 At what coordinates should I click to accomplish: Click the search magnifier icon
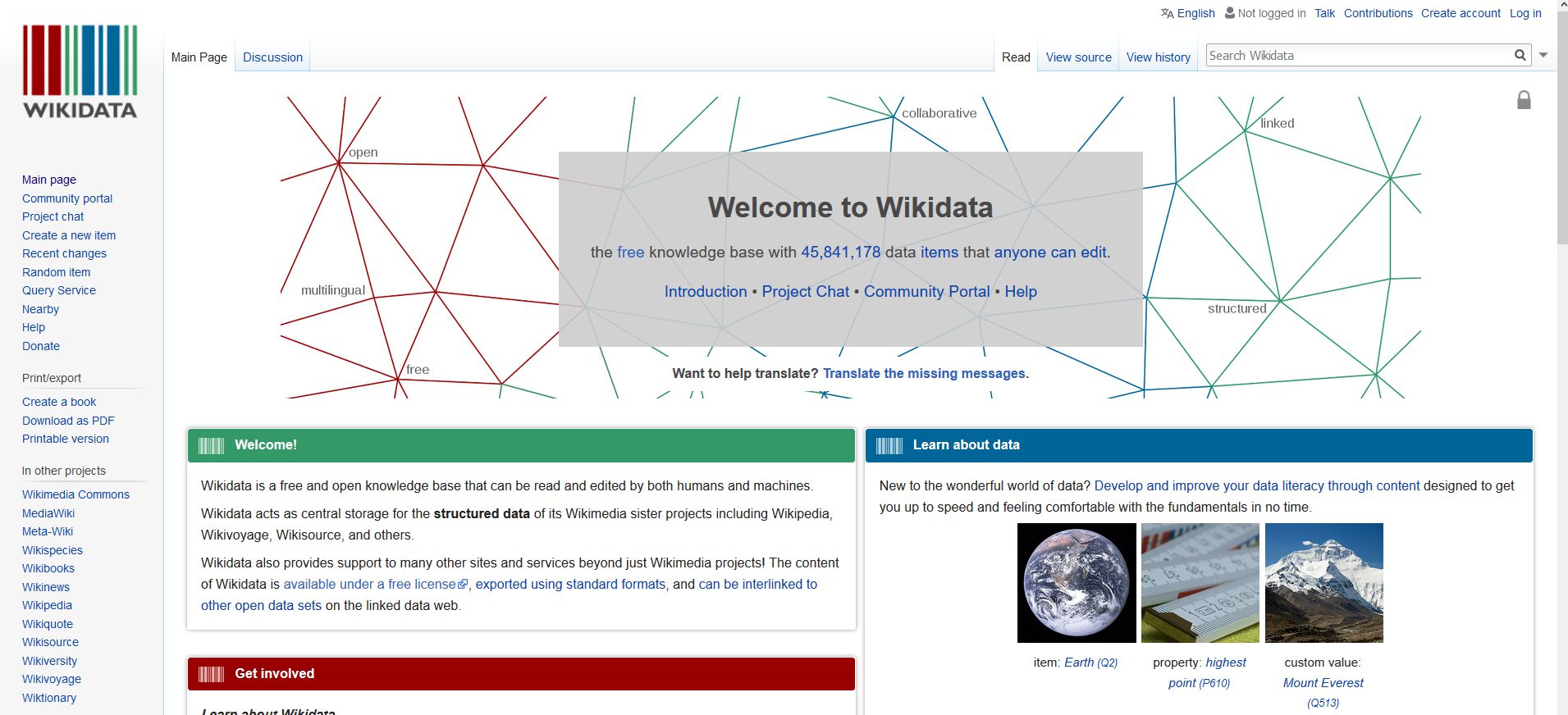1520,55
